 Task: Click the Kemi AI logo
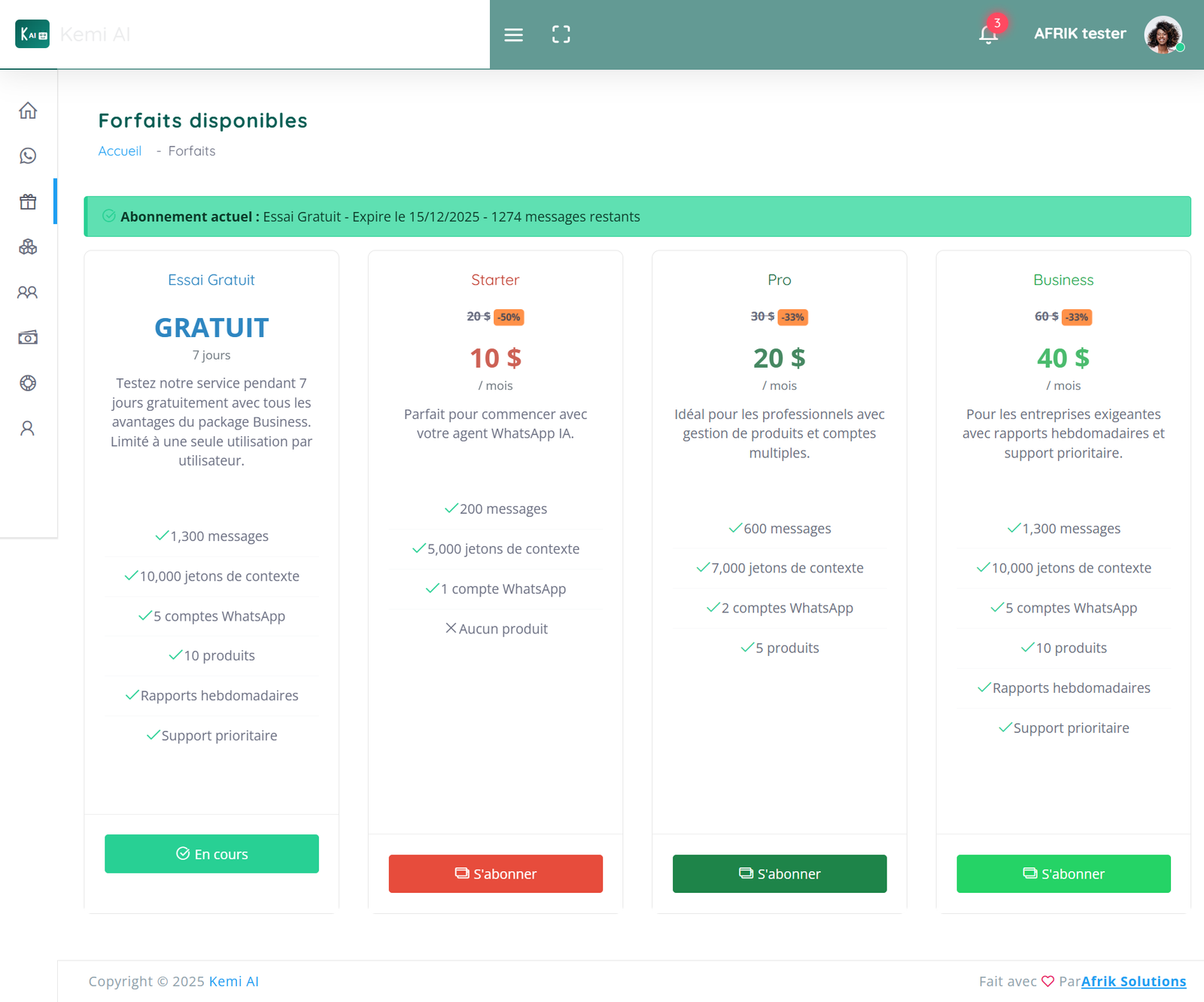32,34
